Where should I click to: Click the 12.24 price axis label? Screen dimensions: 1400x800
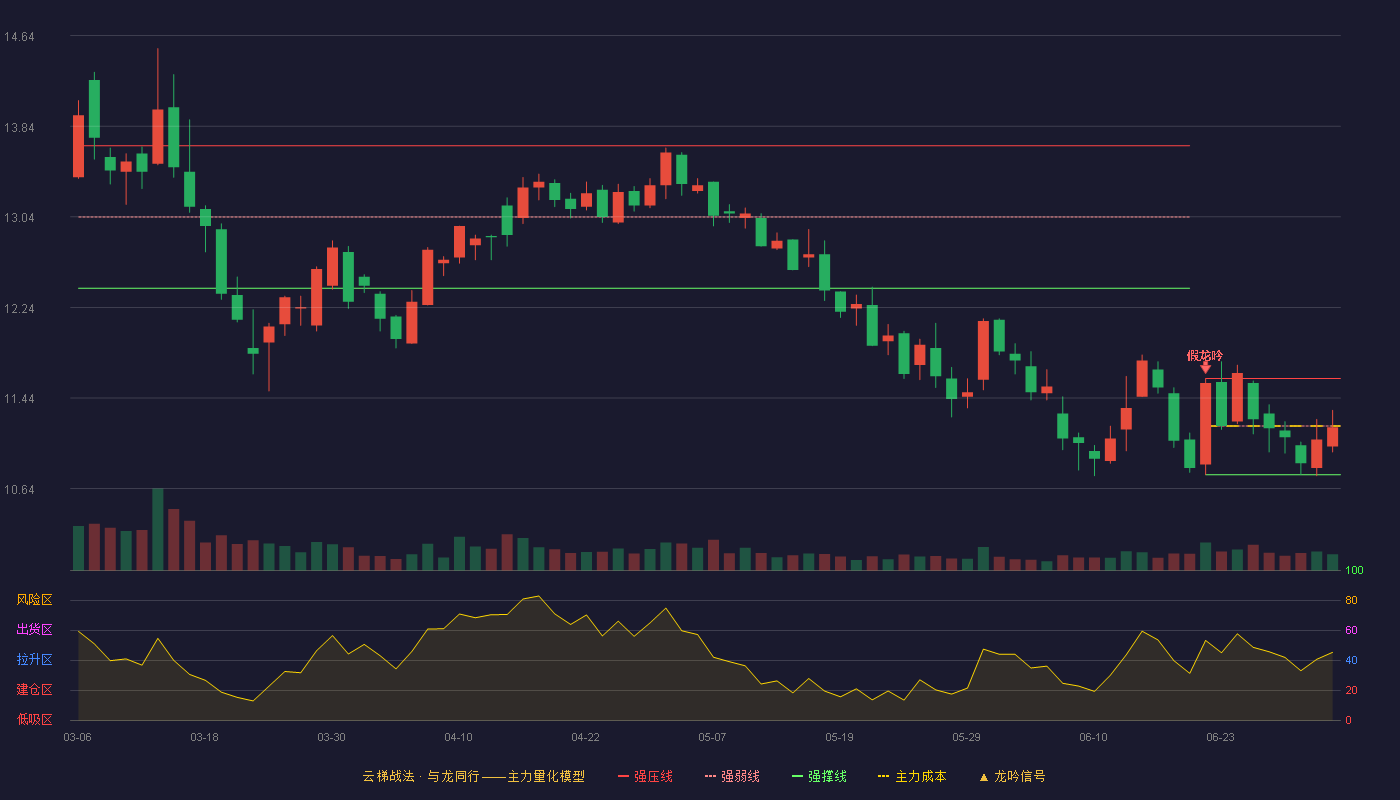pos(19,309)
